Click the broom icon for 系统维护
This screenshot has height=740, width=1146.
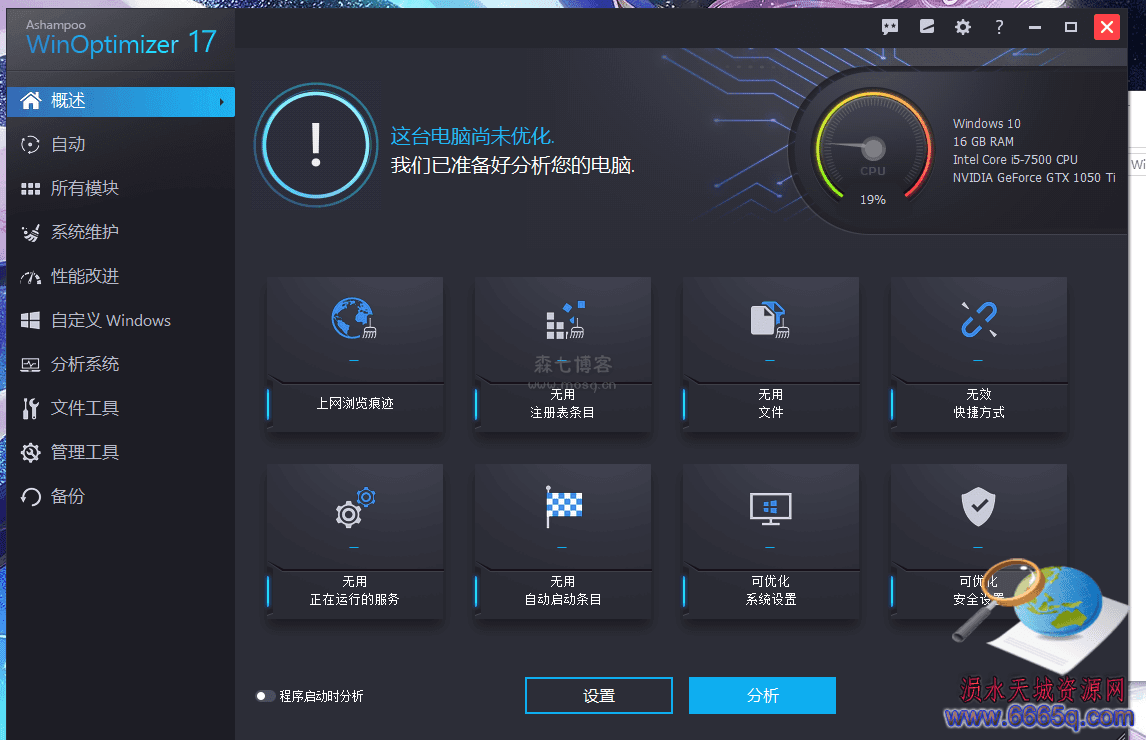pos(30,233)
